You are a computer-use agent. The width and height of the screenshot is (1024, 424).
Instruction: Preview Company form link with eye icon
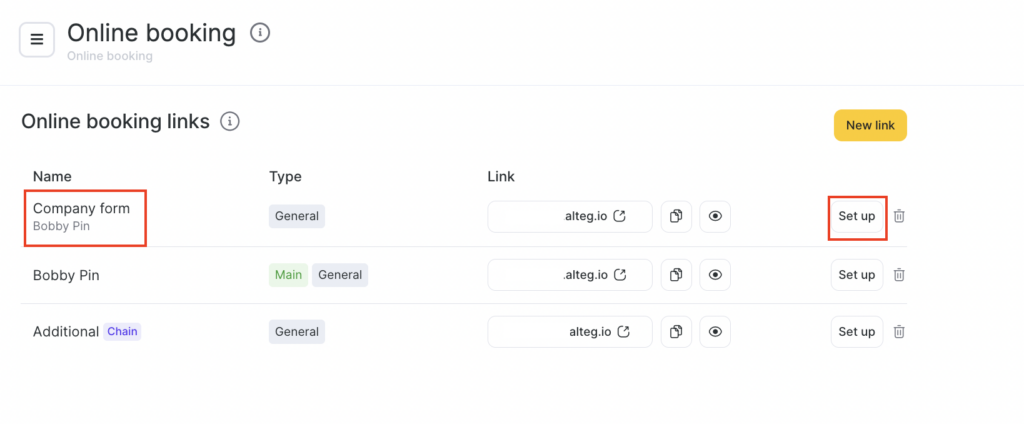pos(714,217)
